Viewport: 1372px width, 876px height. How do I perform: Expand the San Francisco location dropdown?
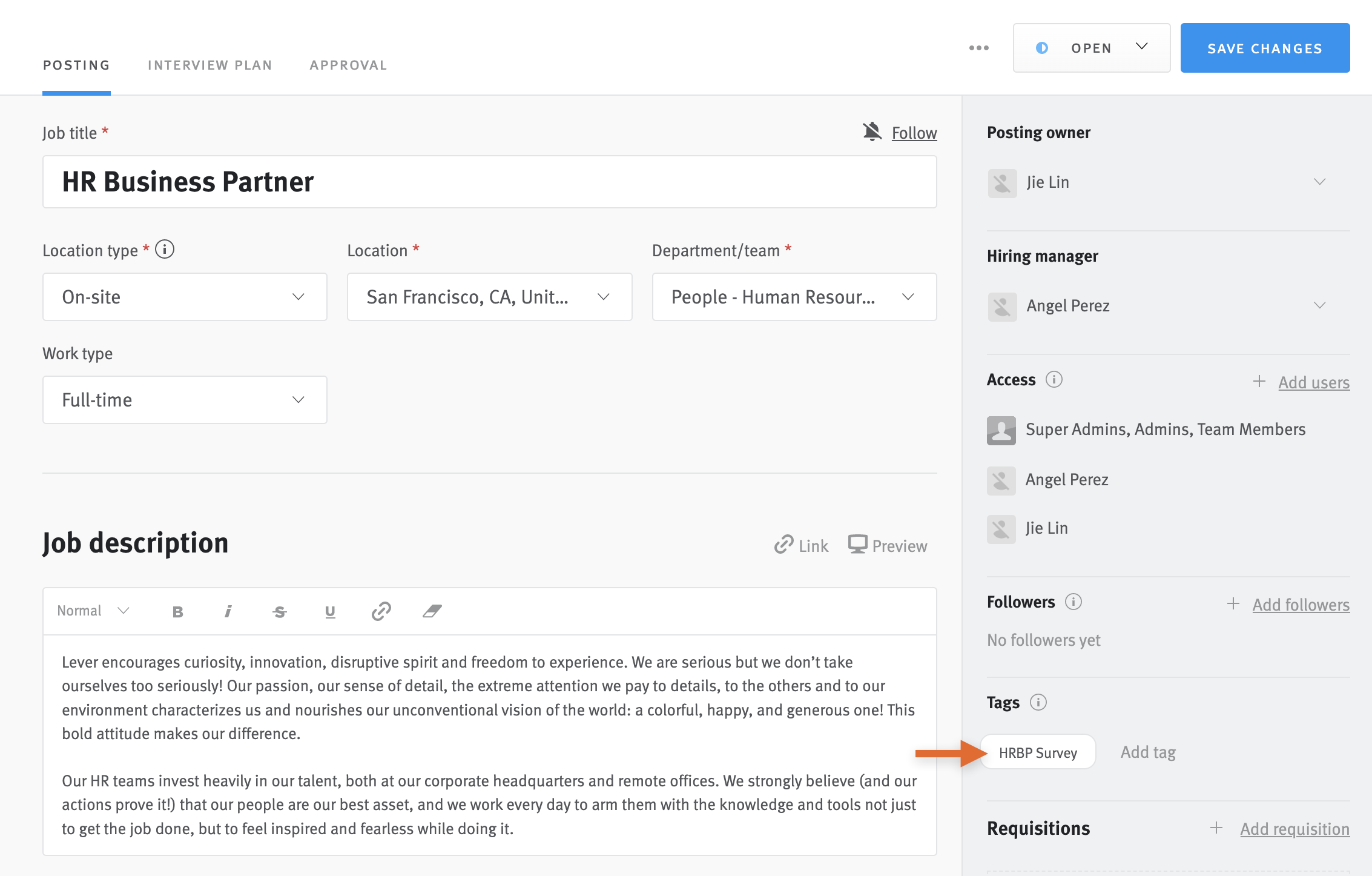click(489, 297)
